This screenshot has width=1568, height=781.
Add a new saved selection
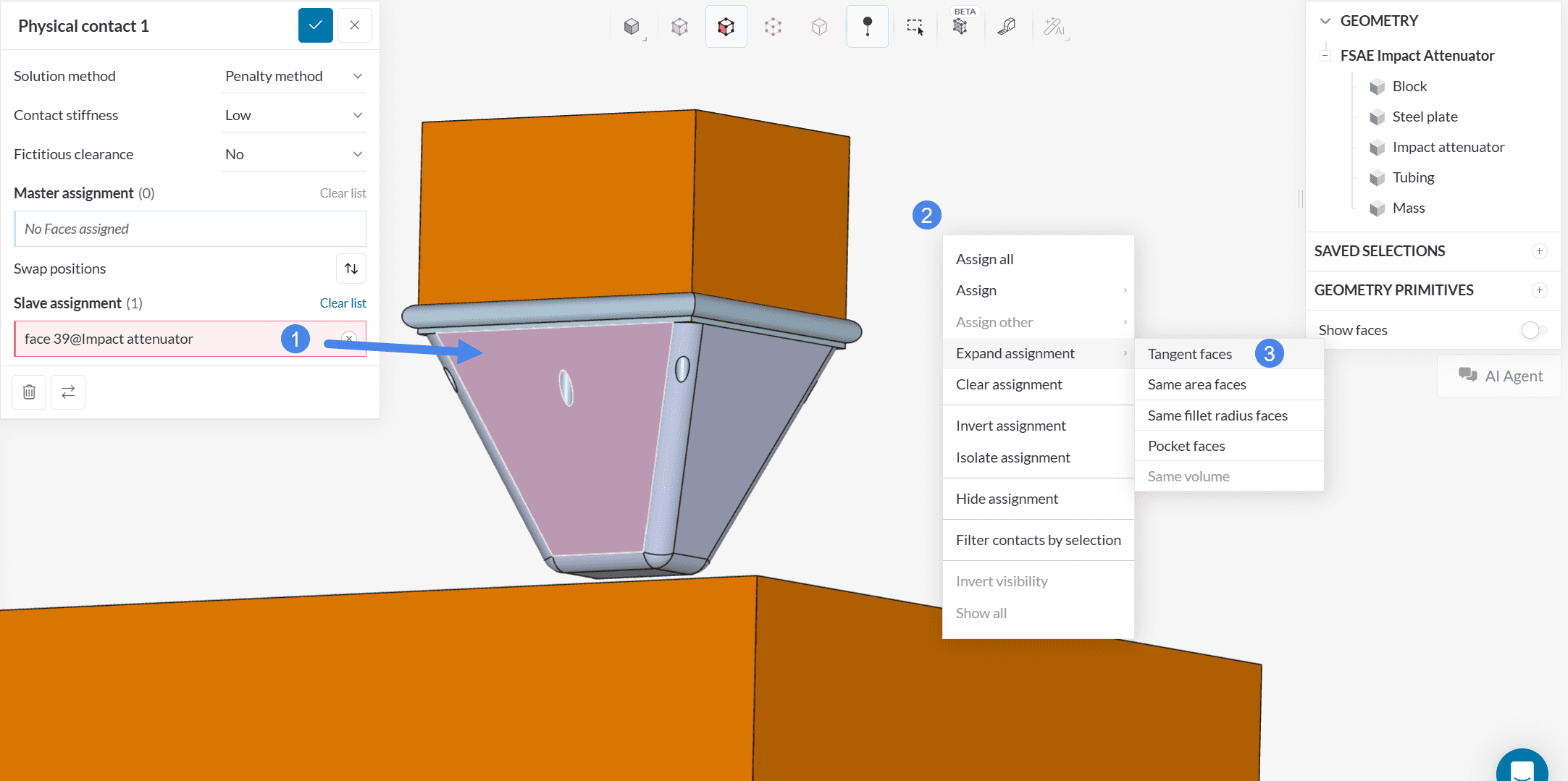[x=1539, y=251]
